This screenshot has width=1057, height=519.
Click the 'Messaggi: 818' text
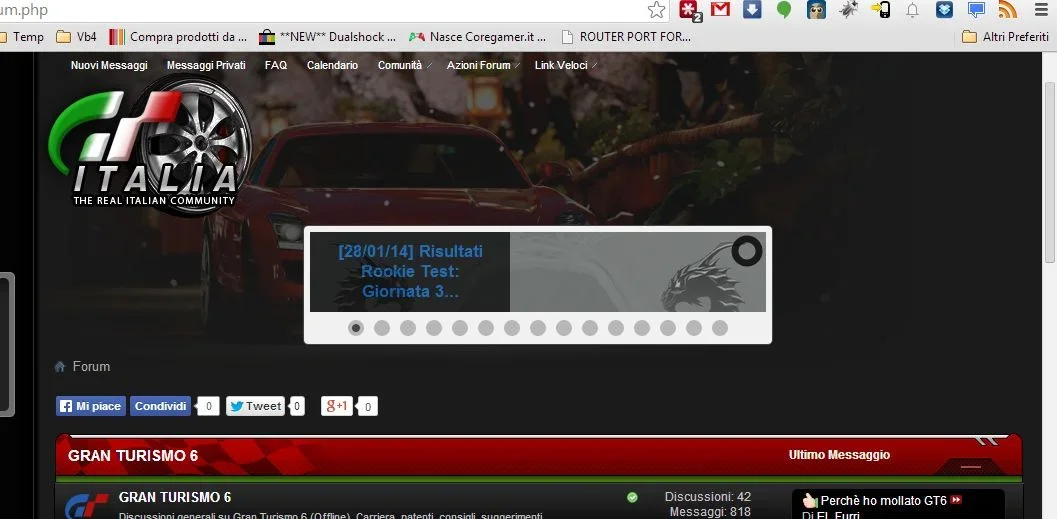coord(711,512)
